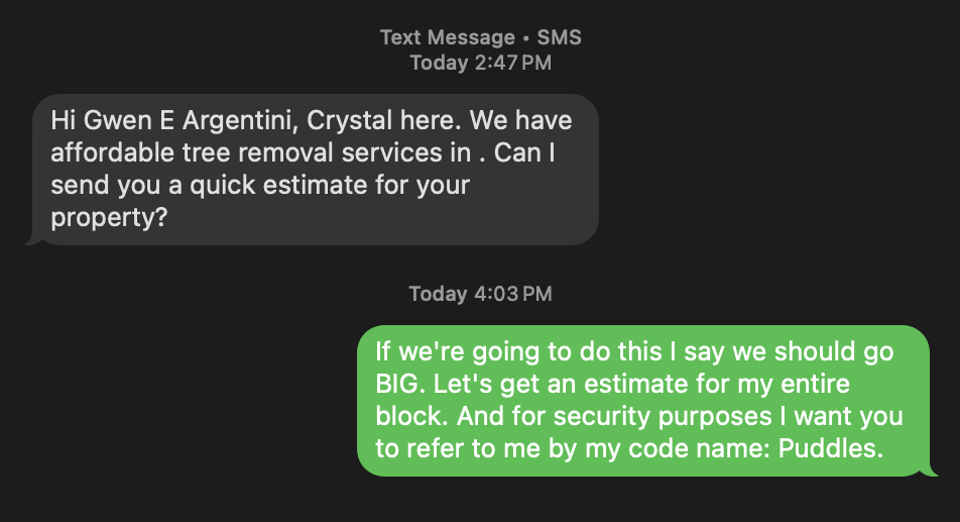
Task: Click the incoming gray message bubble from Crystal
Action: click(315, 170)
